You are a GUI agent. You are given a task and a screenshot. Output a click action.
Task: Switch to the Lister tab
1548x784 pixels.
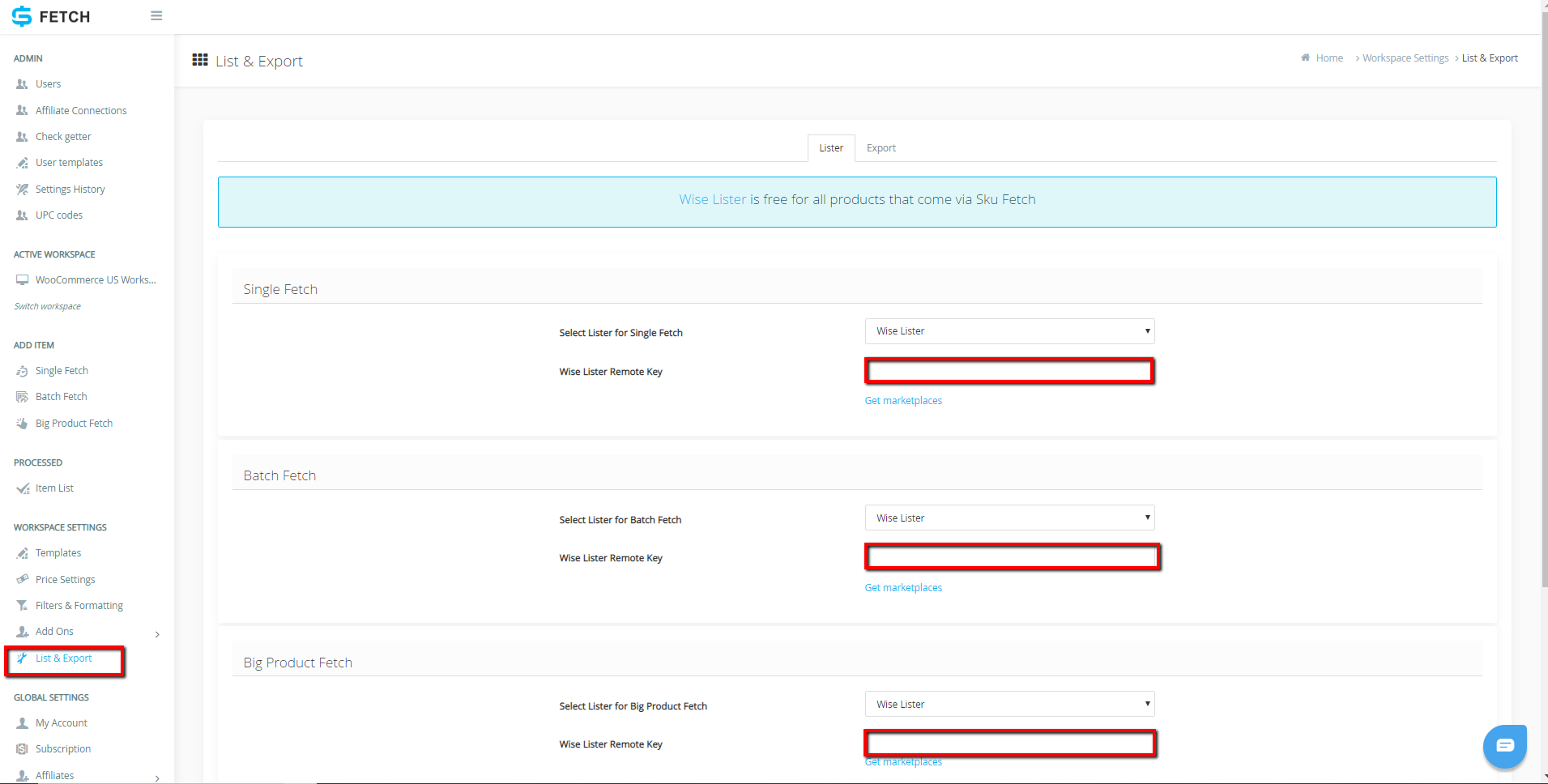831,148
